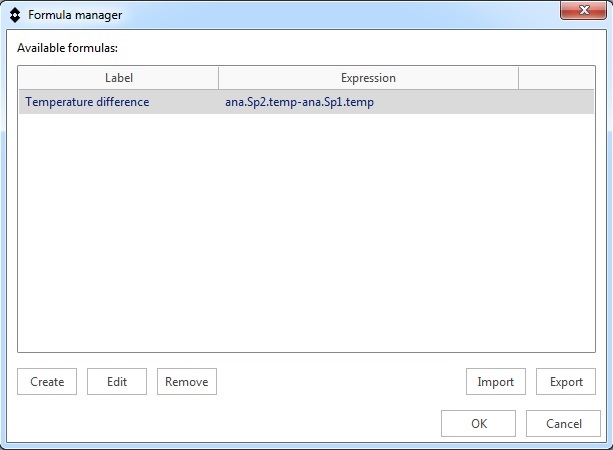Click the Available formulas label

(67, 47)
